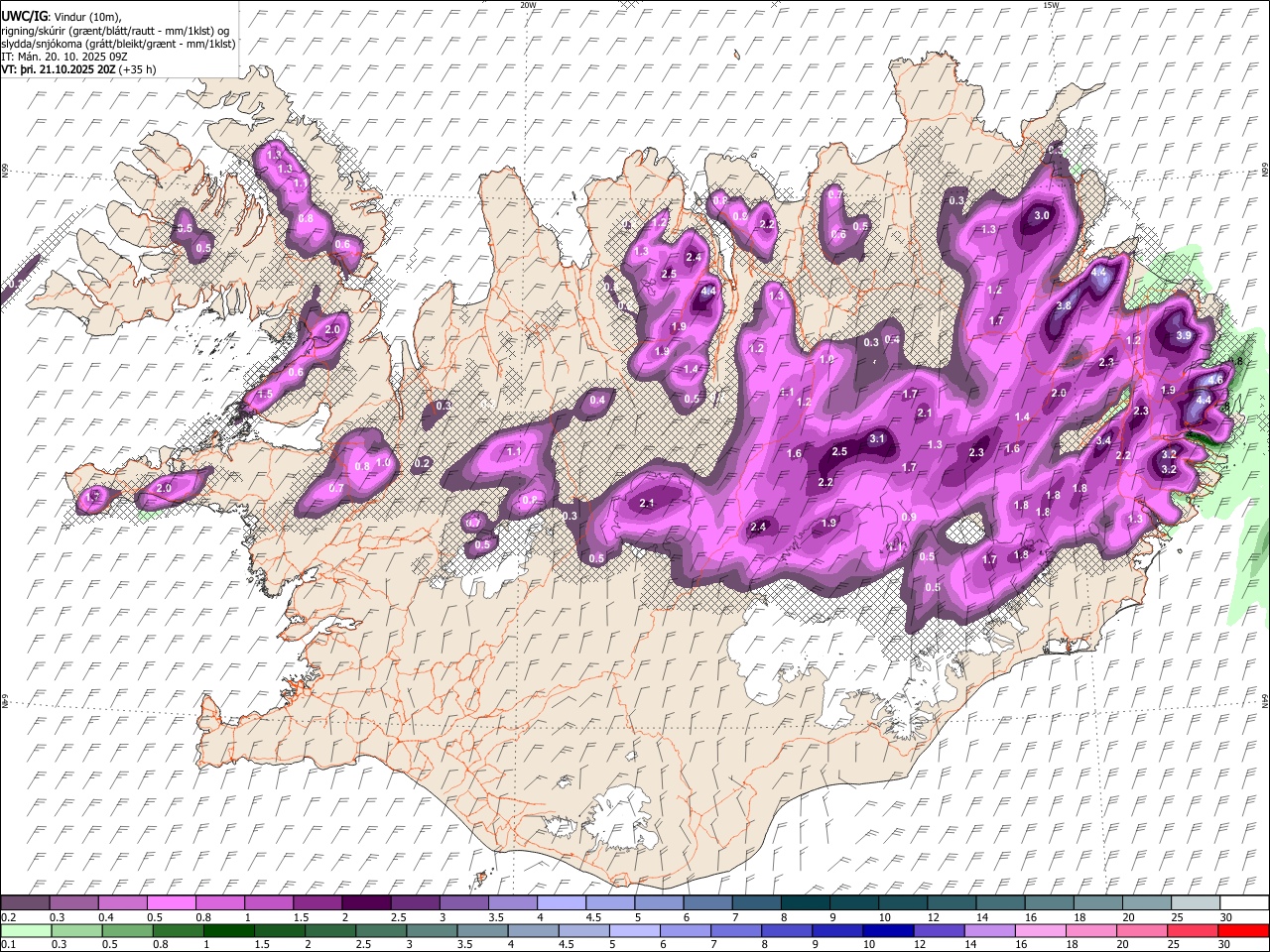Select the 3.8 snowfall value
The height and width of the screenshot is (952, 1270).
tap(1064, 306)
